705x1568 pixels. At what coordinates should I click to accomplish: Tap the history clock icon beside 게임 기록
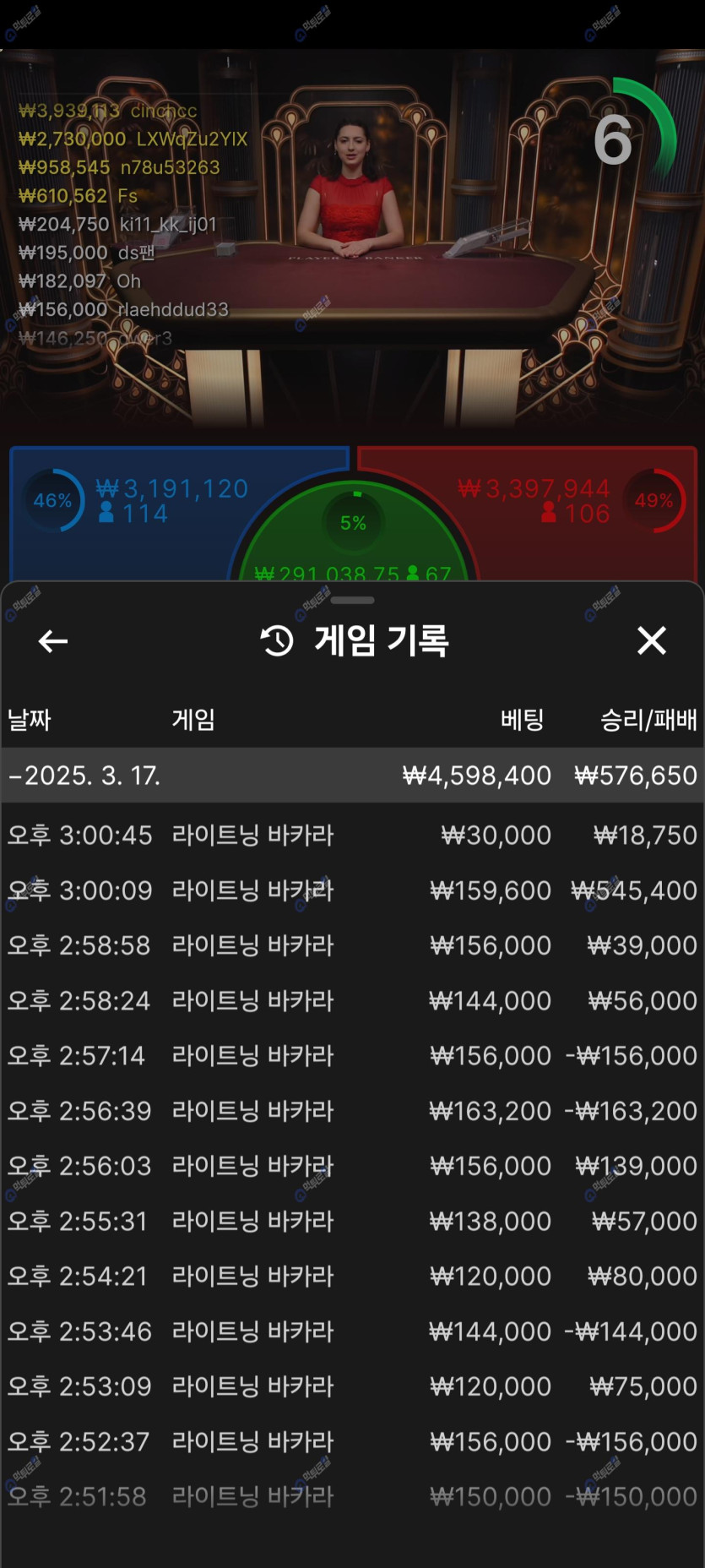tap(277, 641)
